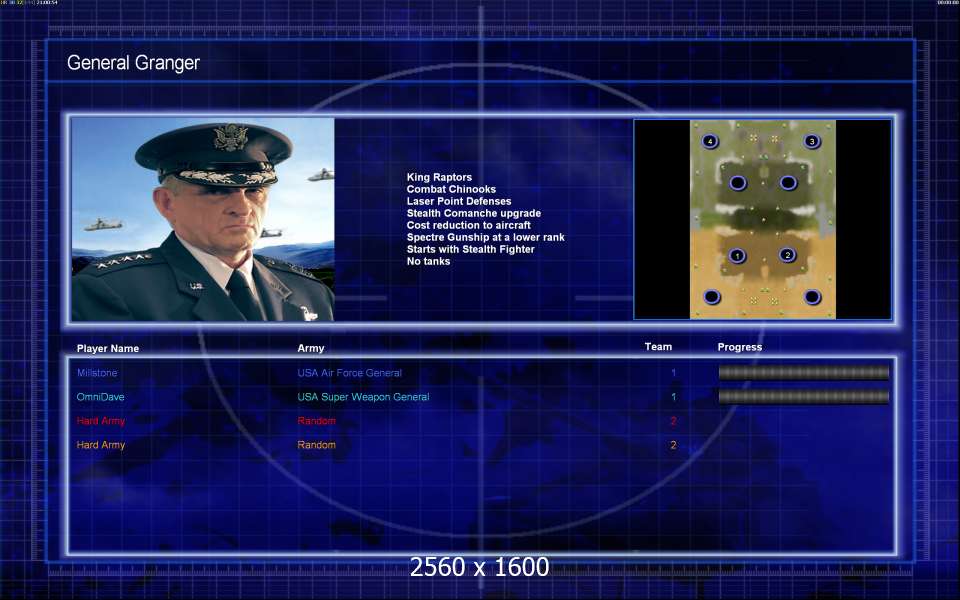960x600 pixels.
Task: Click the orange Random army entry
Action: 316,445
